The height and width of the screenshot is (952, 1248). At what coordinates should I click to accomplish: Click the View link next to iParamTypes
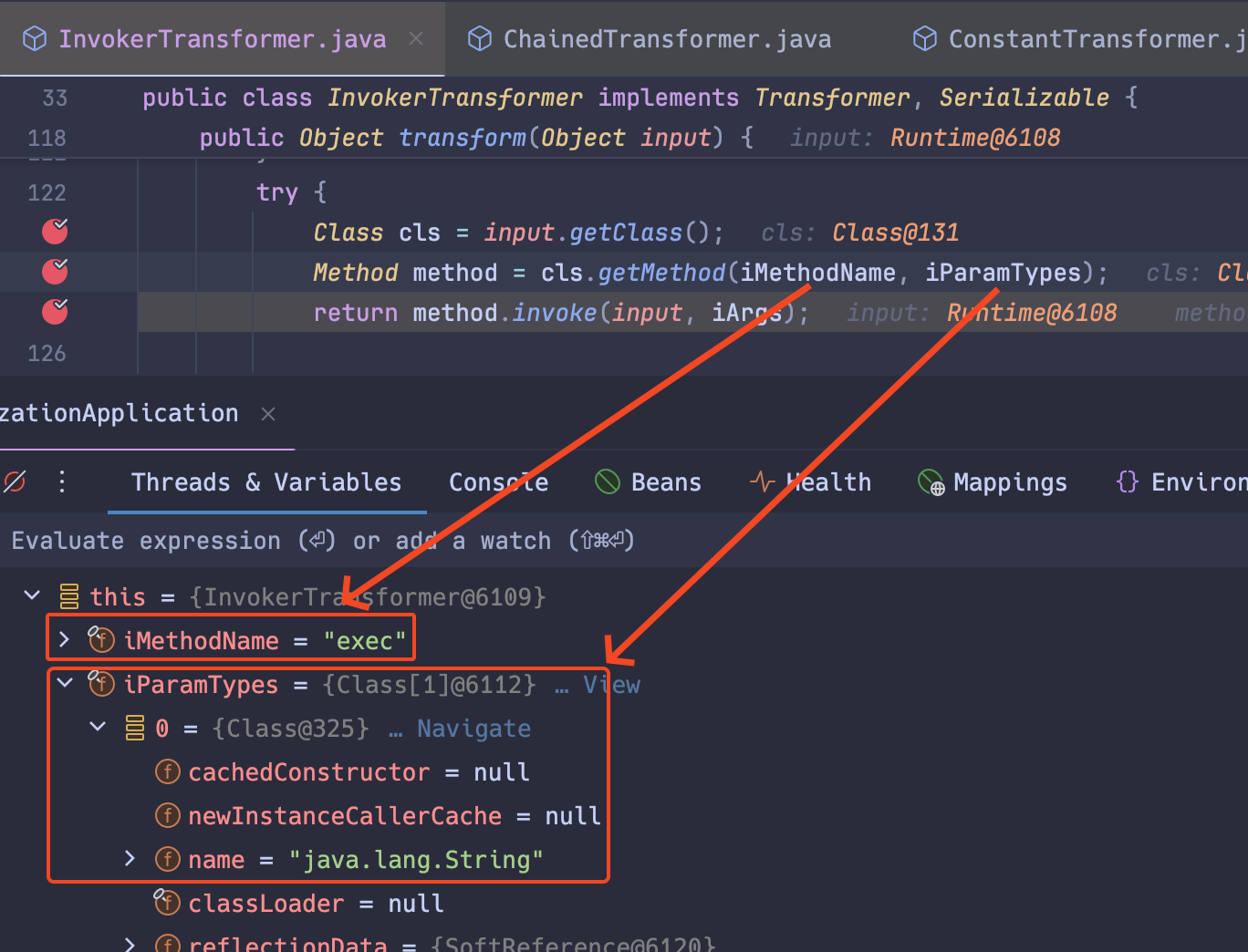611,684
